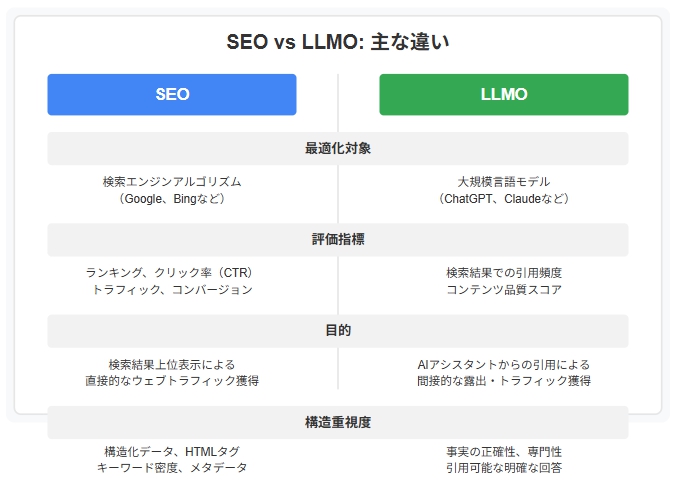Screen dimensions: 678x493
Task: Click the blue SEO header box
Action: (172, 94)
